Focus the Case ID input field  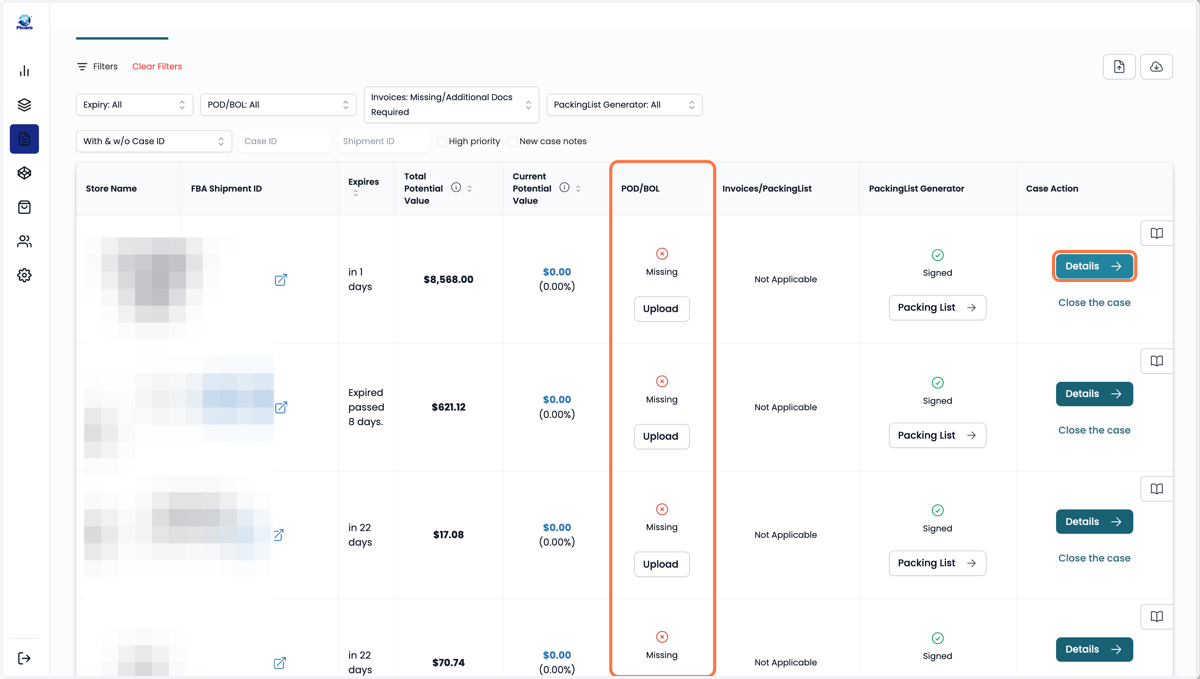(284, 142)
